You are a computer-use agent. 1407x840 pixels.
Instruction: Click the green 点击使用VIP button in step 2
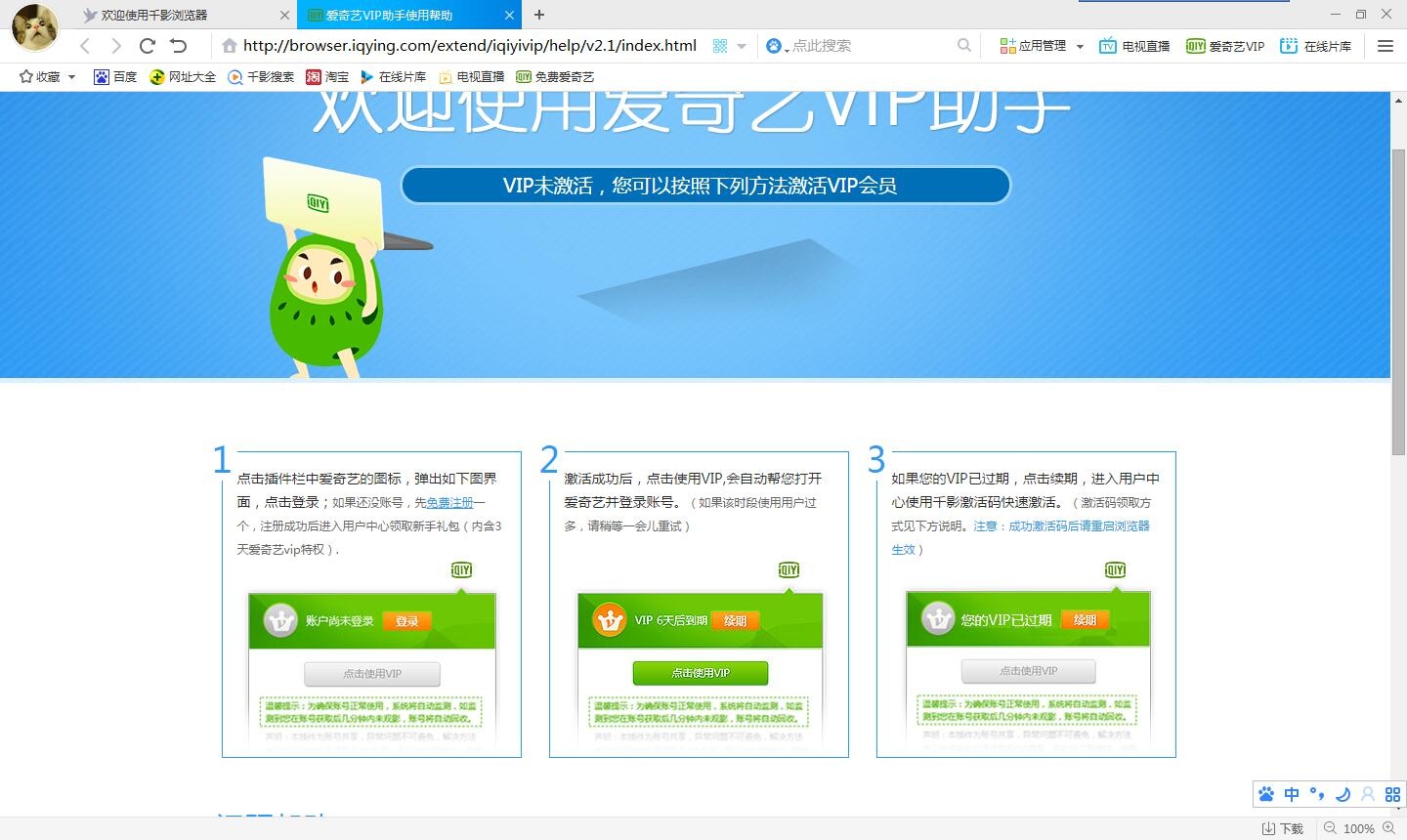tap(701, 673)
